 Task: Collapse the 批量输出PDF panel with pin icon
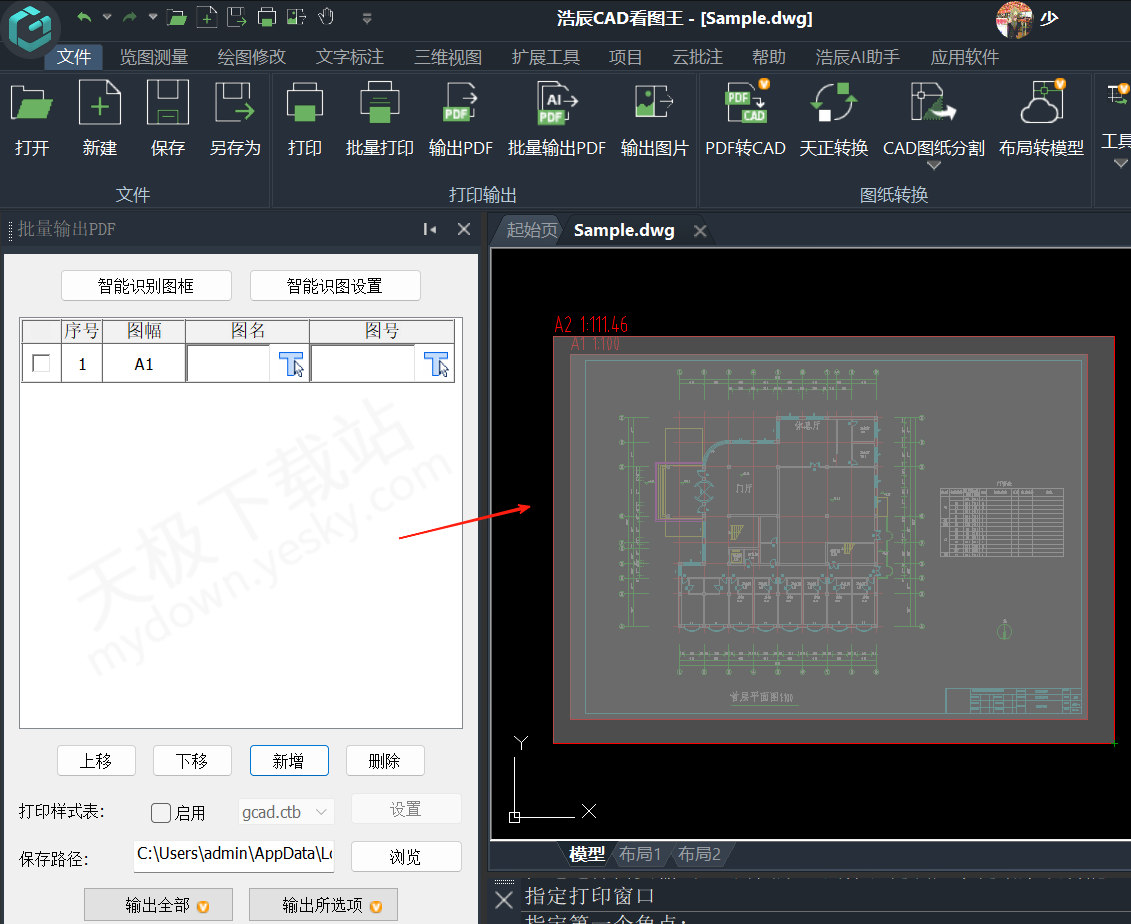pyautogui.click(x=430, y=229)
